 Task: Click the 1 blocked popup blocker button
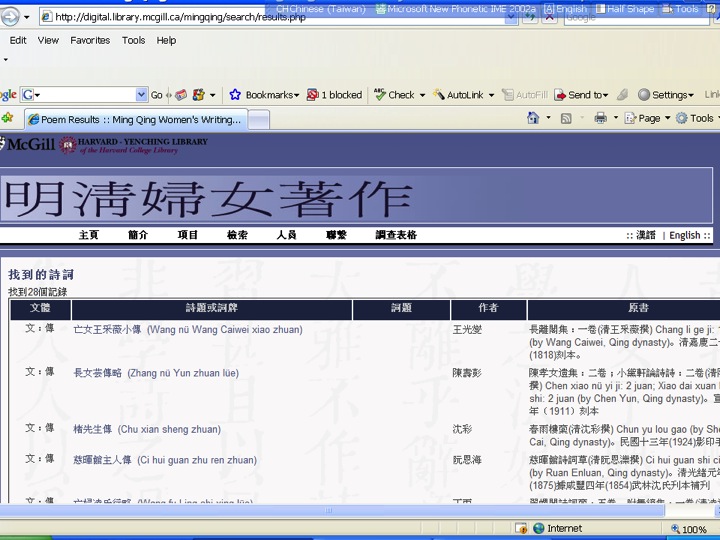(334, 95)
